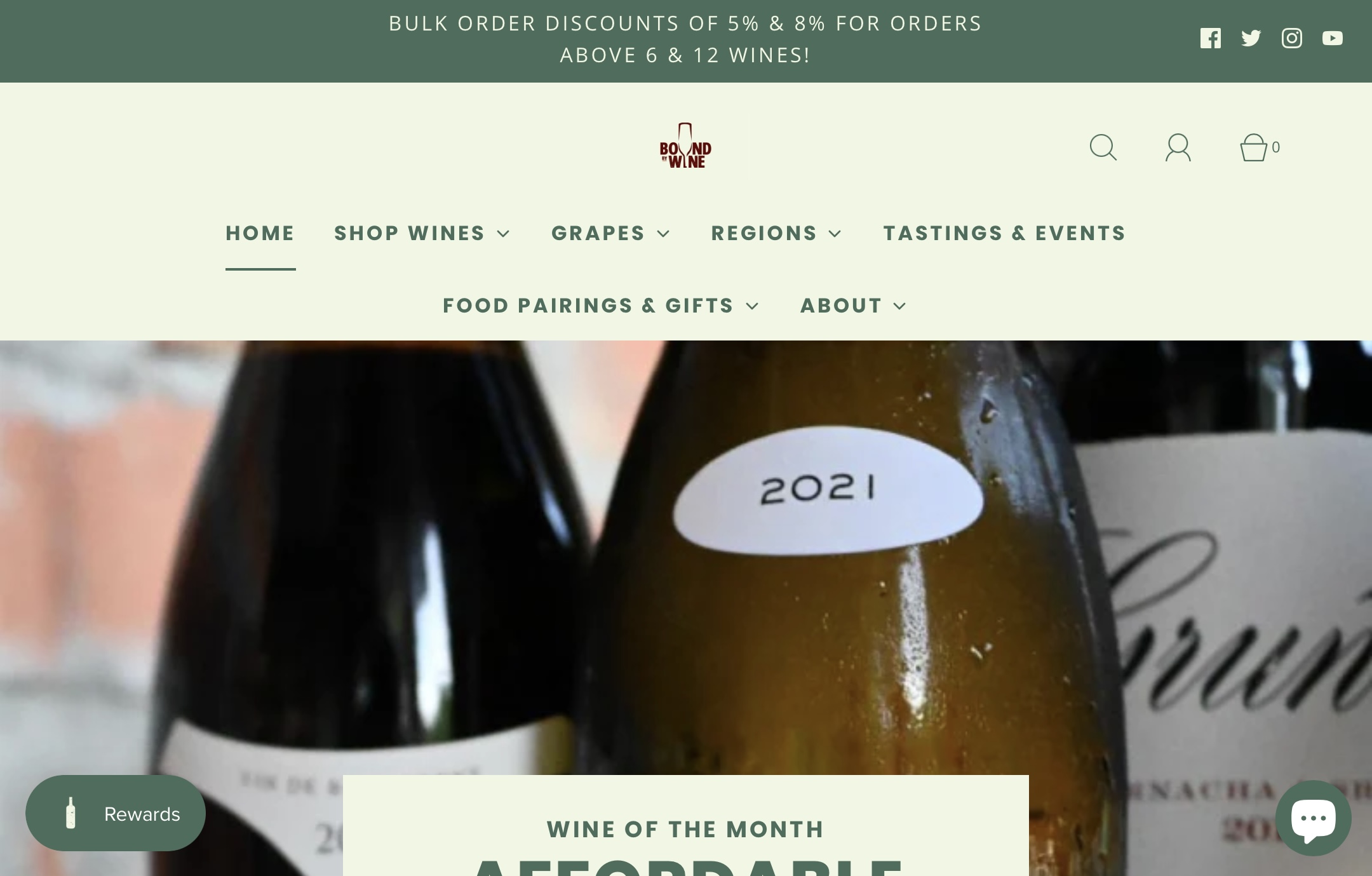This screenshot has height=876, width=1372.
Task: Expand Food Pairings & Gifts menu
Action: click(x=601, y=306)
